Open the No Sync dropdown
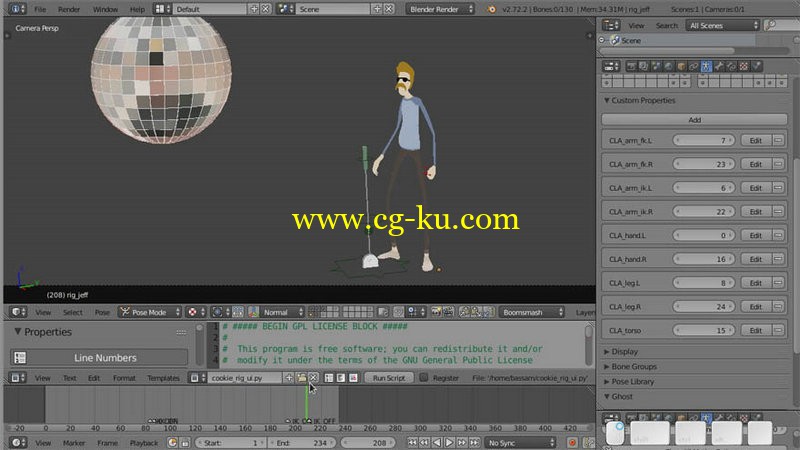Viewport: 800px width, 450px height. coord(520,442)
